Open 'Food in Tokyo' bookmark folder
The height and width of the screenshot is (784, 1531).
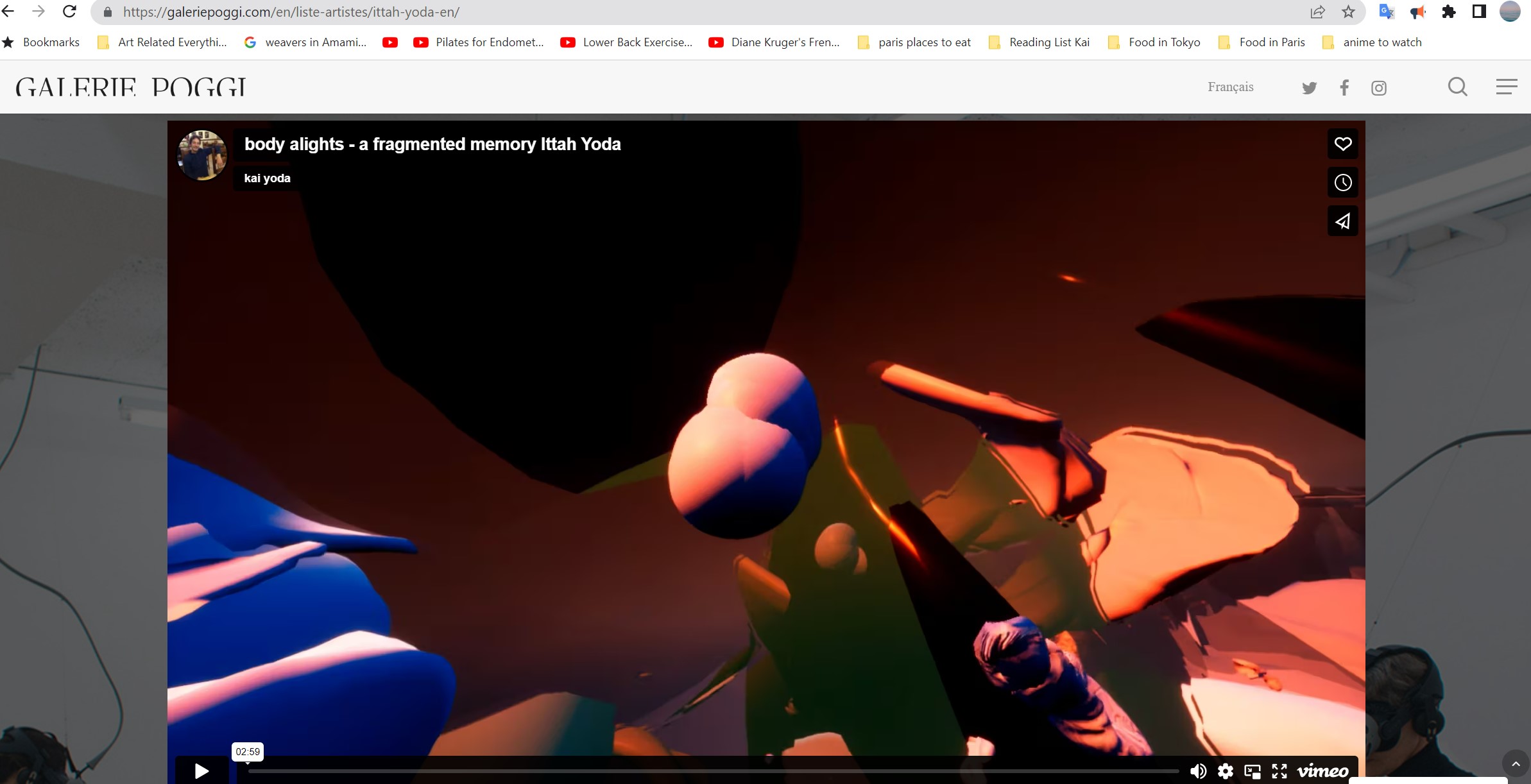coord(1154,42)
